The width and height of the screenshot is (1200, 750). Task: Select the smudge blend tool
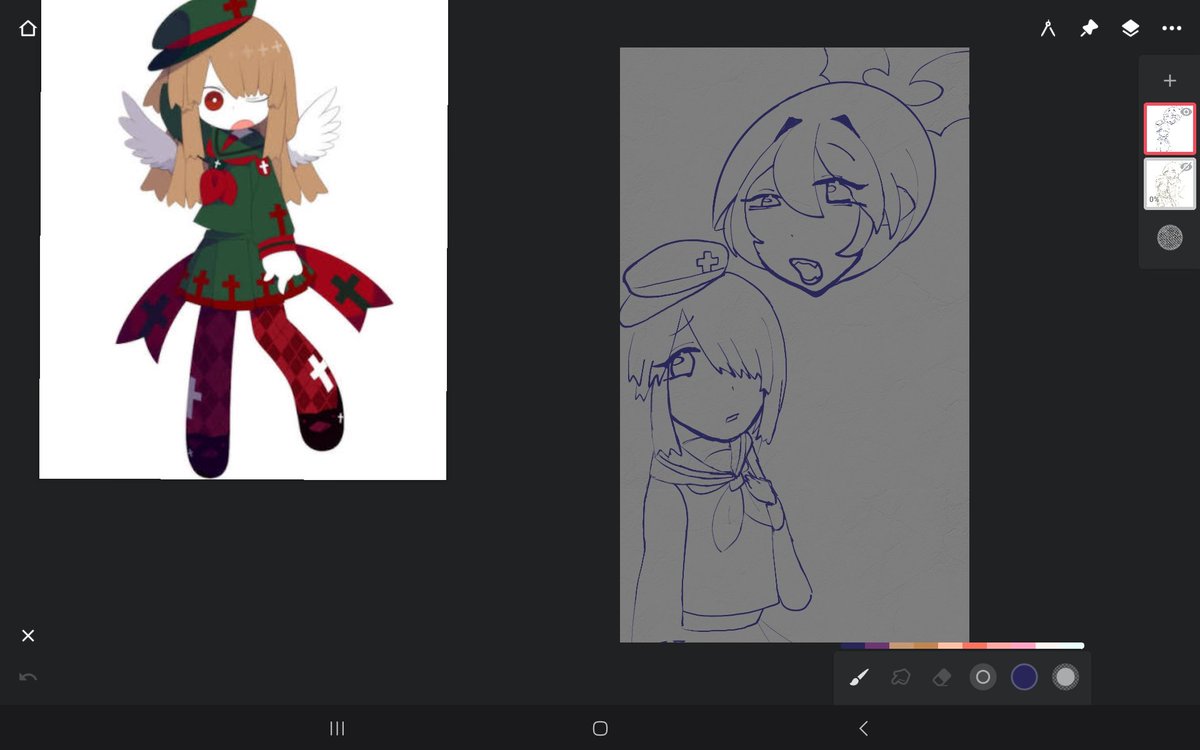tap(900, 678)
